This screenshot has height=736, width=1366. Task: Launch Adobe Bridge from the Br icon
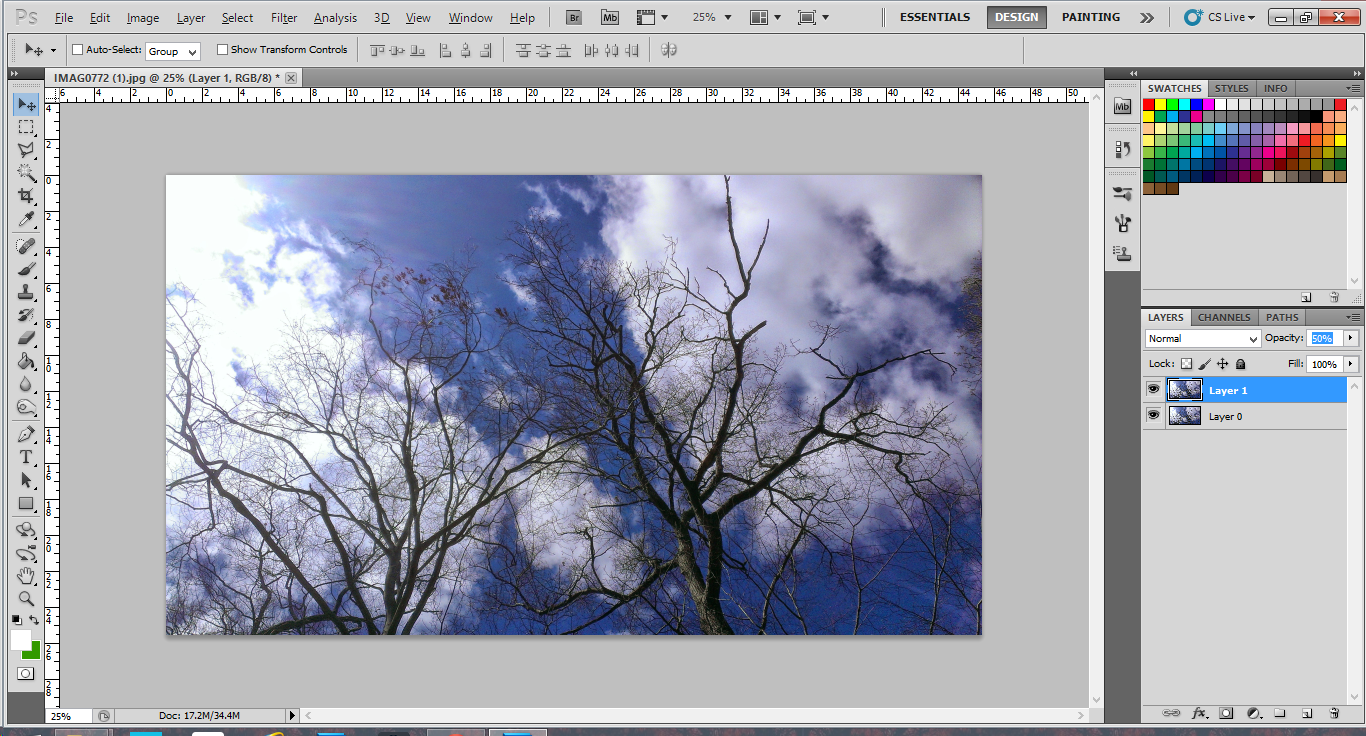tap(574, 17)
